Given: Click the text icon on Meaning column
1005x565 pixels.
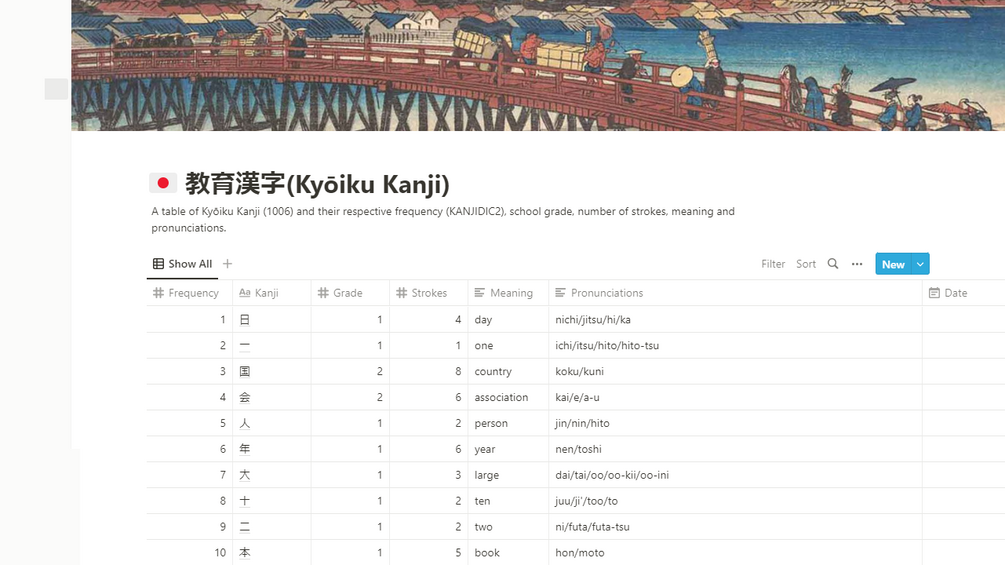Looking at the screenshot, I should [x=479, y=293].
